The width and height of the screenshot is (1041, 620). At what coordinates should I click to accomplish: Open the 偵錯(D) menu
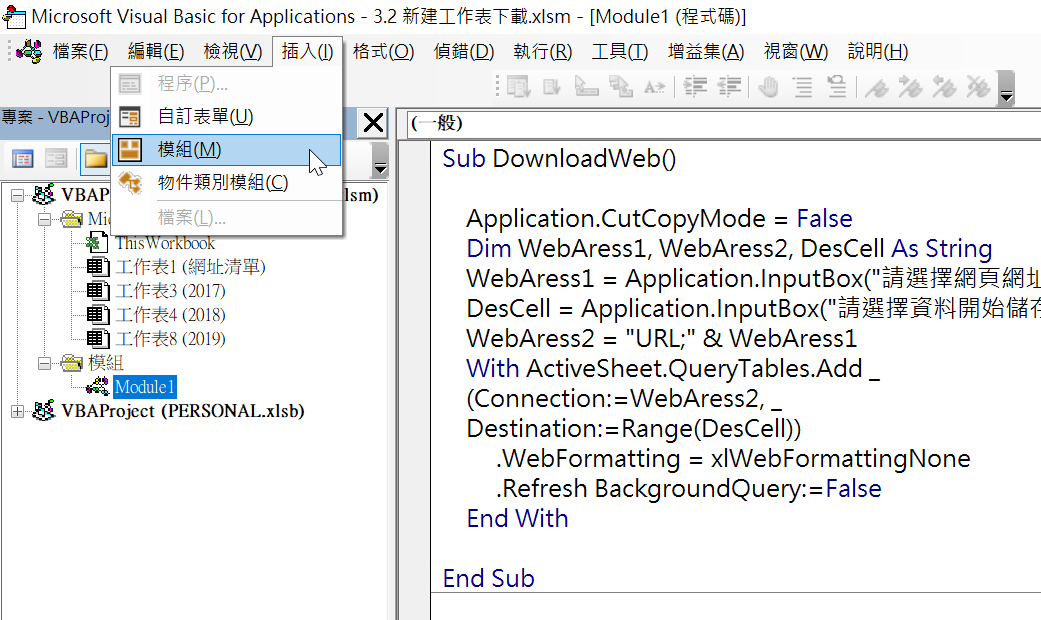[x=464, y=51]
